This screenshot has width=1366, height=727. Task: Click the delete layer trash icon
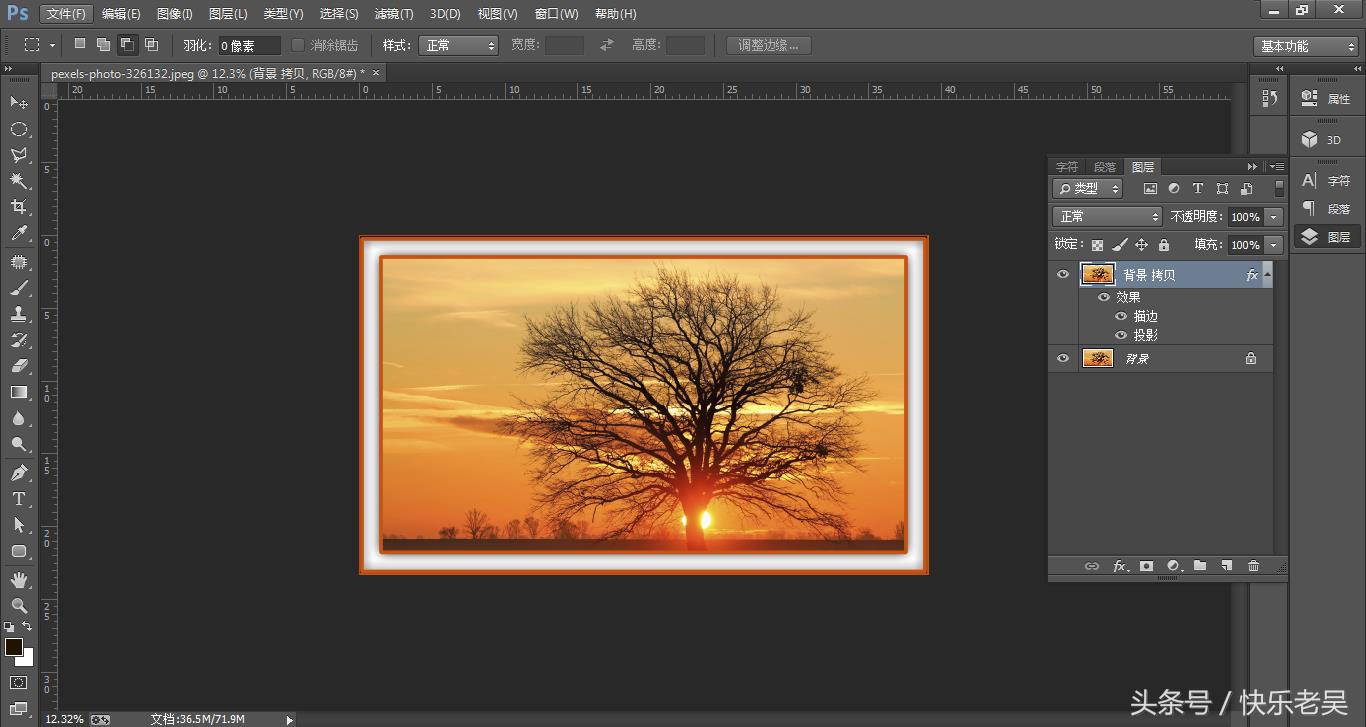pyautogui.click(x=1253, y=566)
